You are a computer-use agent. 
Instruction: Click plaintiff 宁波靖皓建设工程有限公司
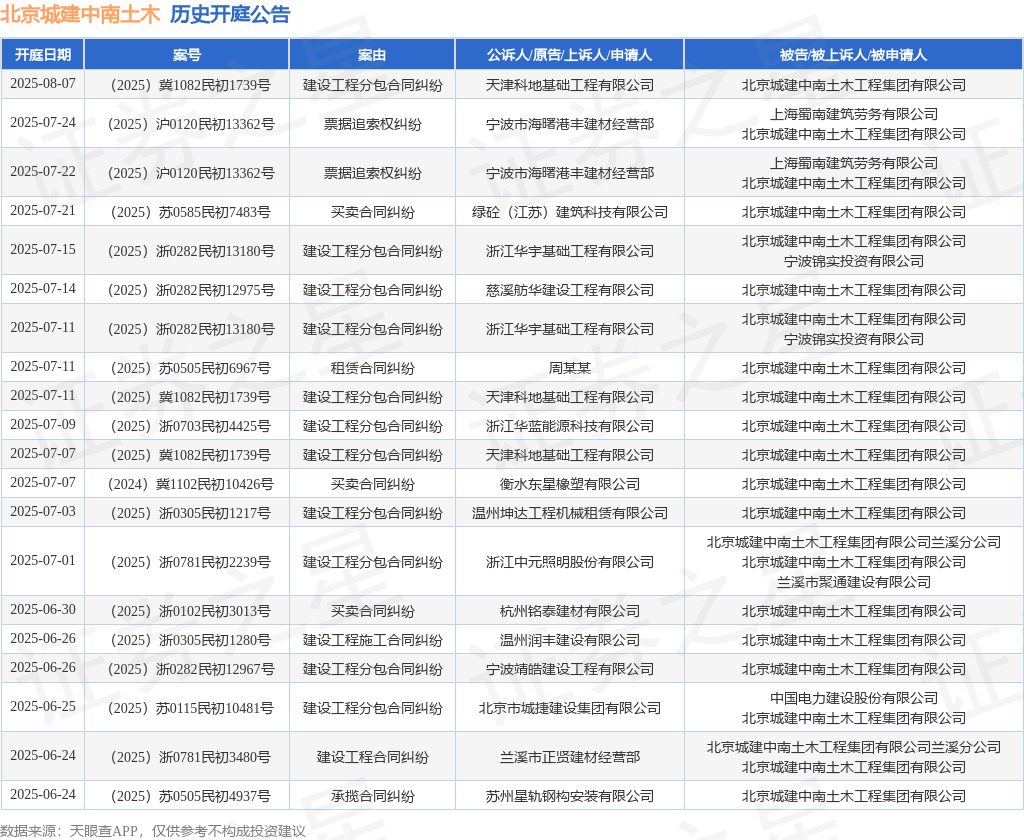[569, 670]
